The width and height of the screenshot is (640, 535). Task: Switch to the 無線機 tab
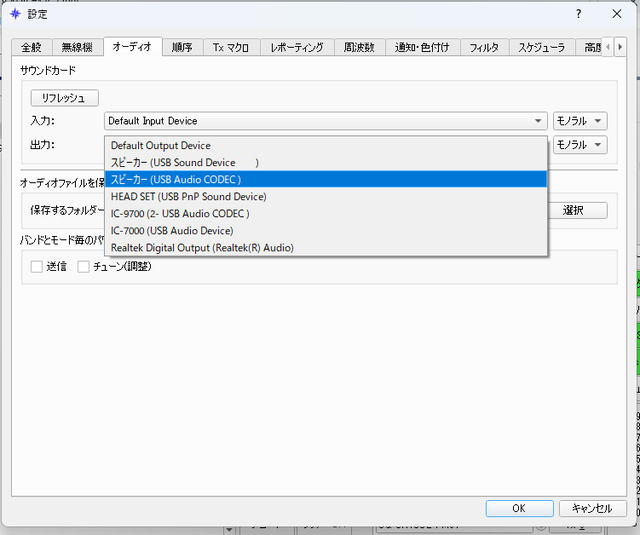[x=77, y=47]
